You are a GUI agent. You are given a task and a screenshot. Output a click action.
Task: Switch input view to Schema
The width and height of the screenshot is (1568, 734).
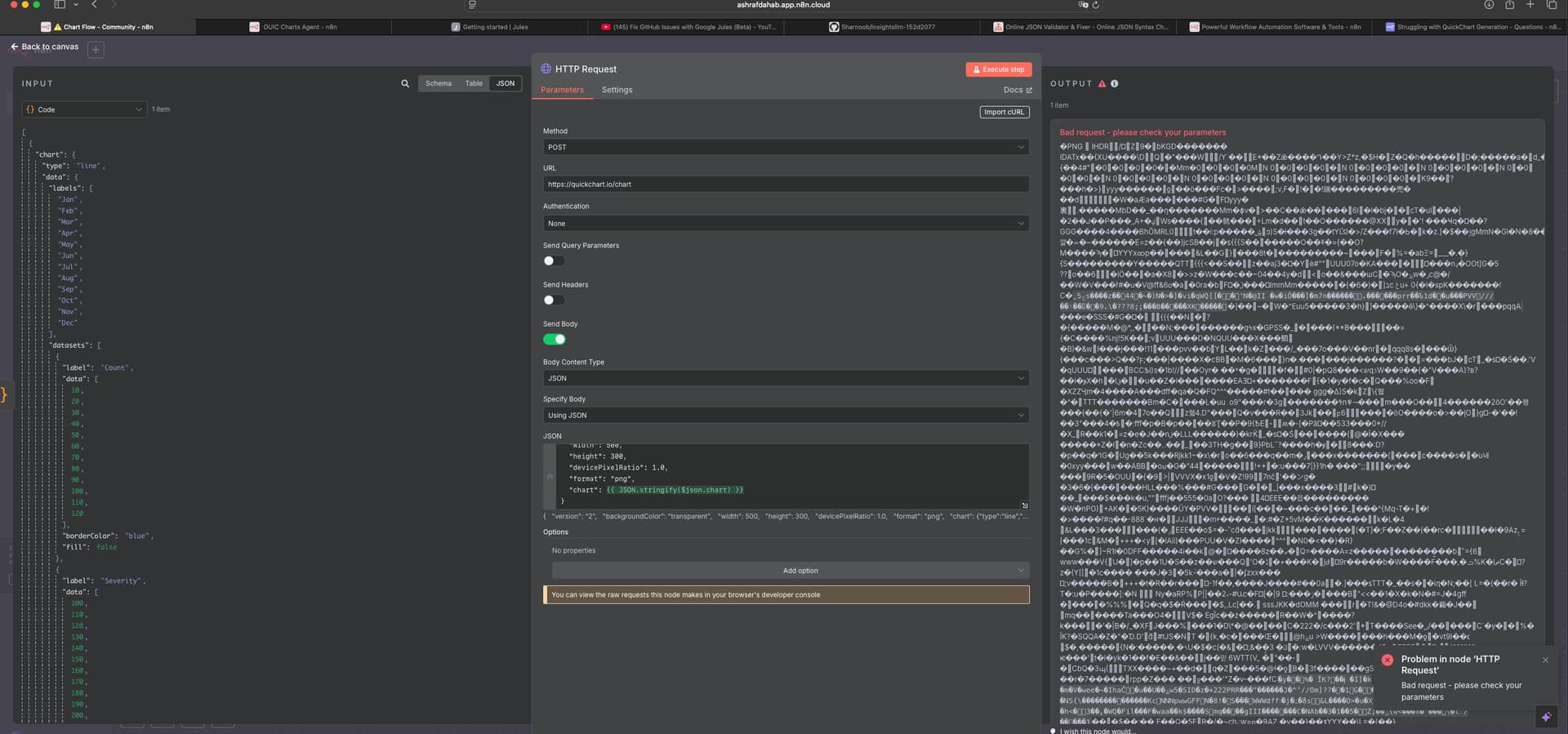point(438,83)
